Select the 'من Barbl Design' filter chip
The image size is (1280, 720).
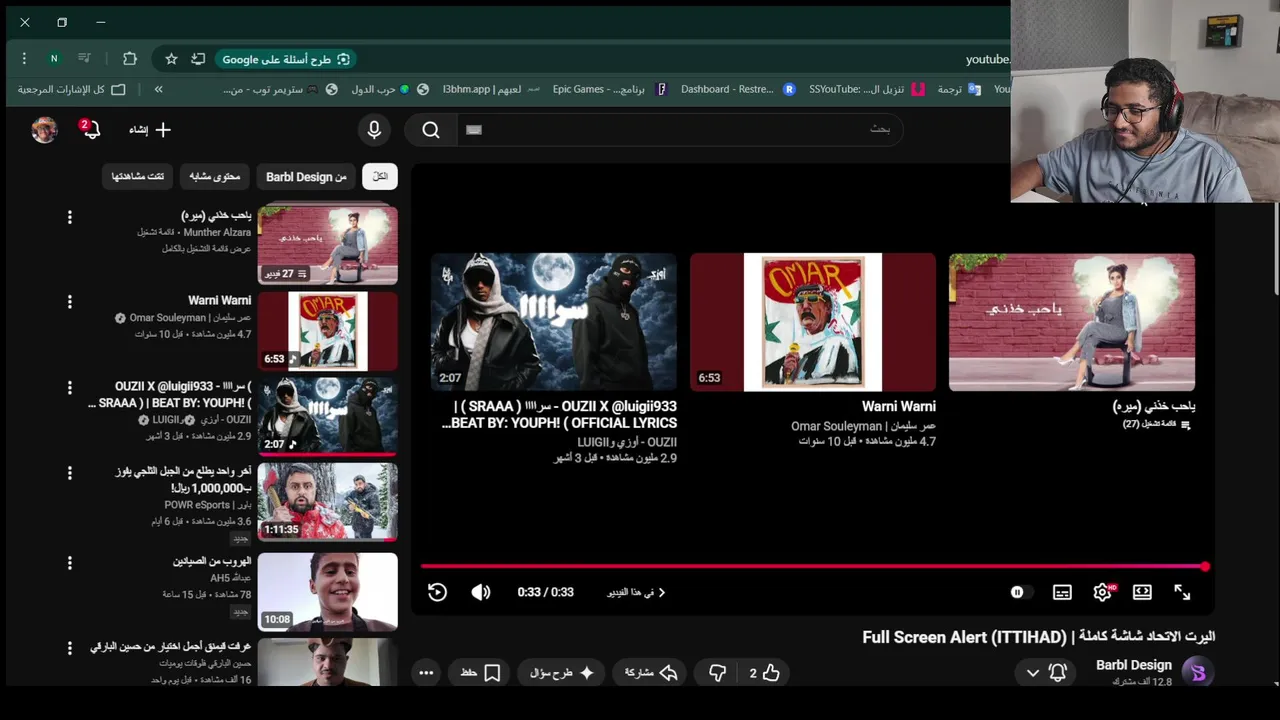306,176
